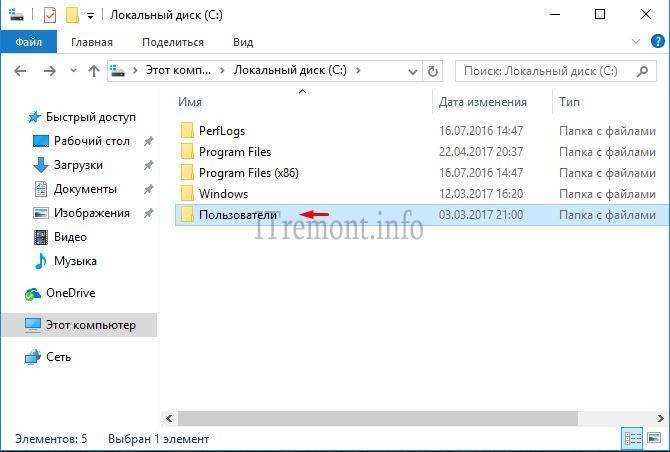
Task: Click the horizontal scrollbar left arrow
Action: pyautogui.click(x=170, y=418)
